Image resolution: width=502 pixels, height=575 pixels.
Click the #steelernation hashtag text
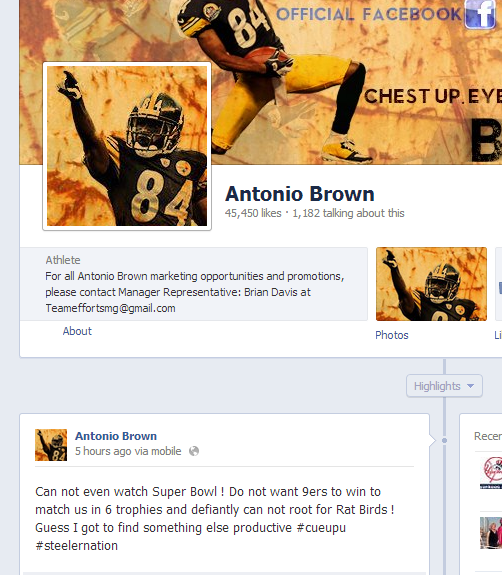[x=76, y=546]
